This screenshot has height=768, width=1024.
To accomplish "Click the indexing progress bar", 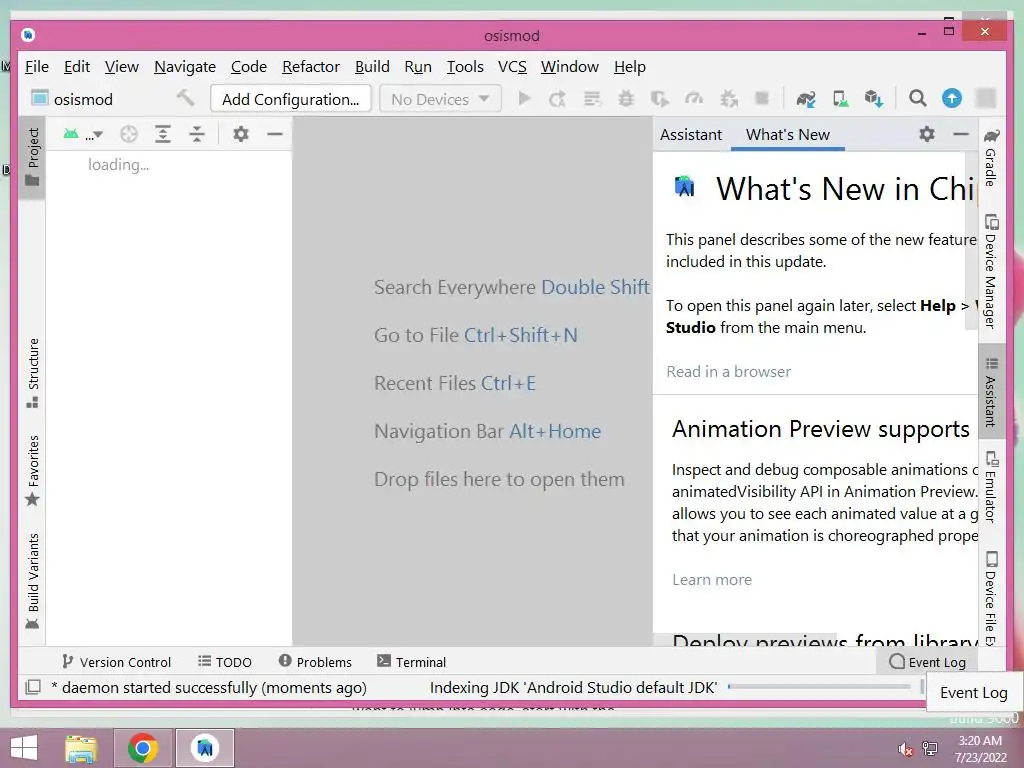I will 819,686.
